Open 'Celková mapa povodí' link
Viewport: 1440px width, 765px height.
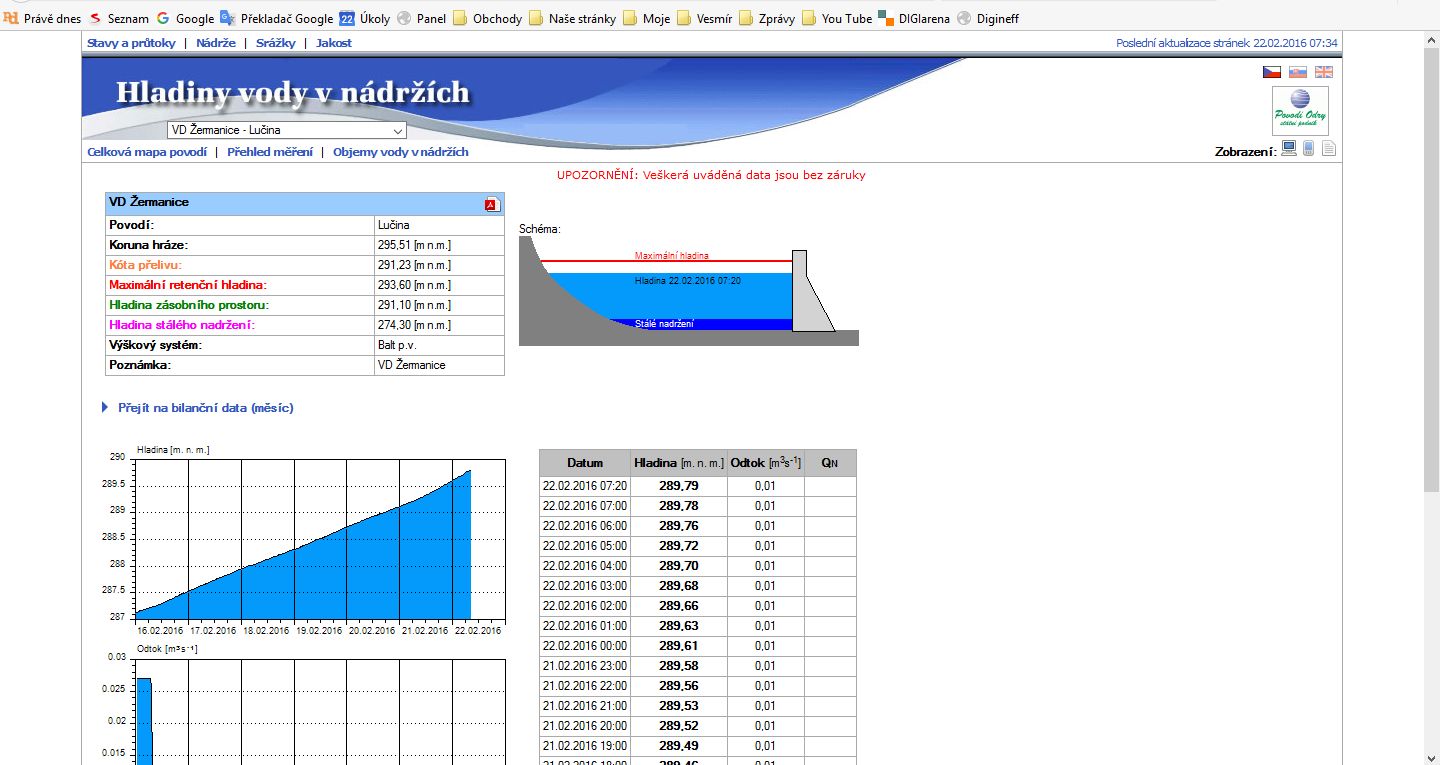[x=147, y=152]
